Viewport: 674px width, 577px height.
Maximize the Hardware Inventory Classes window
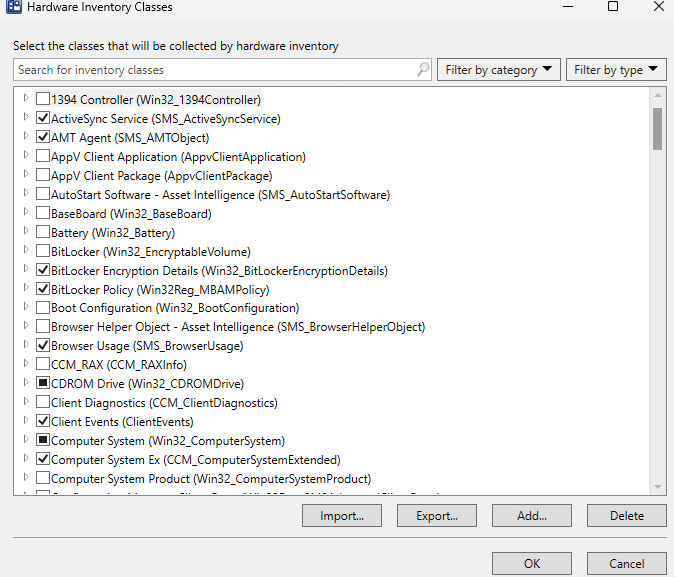tap(613, 6)
